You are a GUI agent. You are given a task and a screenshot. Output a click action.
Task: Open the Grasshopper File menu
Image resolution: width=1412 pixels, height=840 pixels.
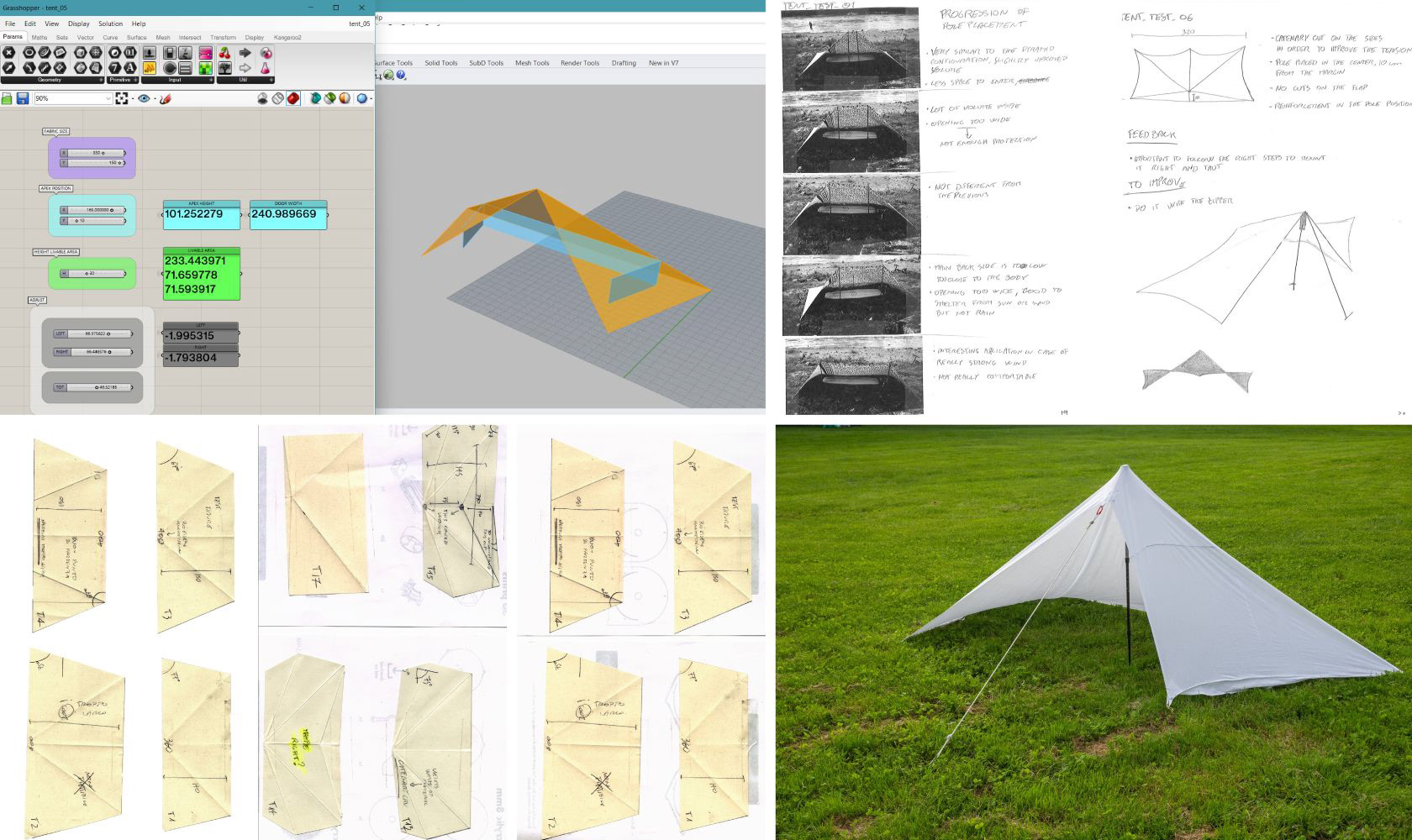(x=10, y=24)
